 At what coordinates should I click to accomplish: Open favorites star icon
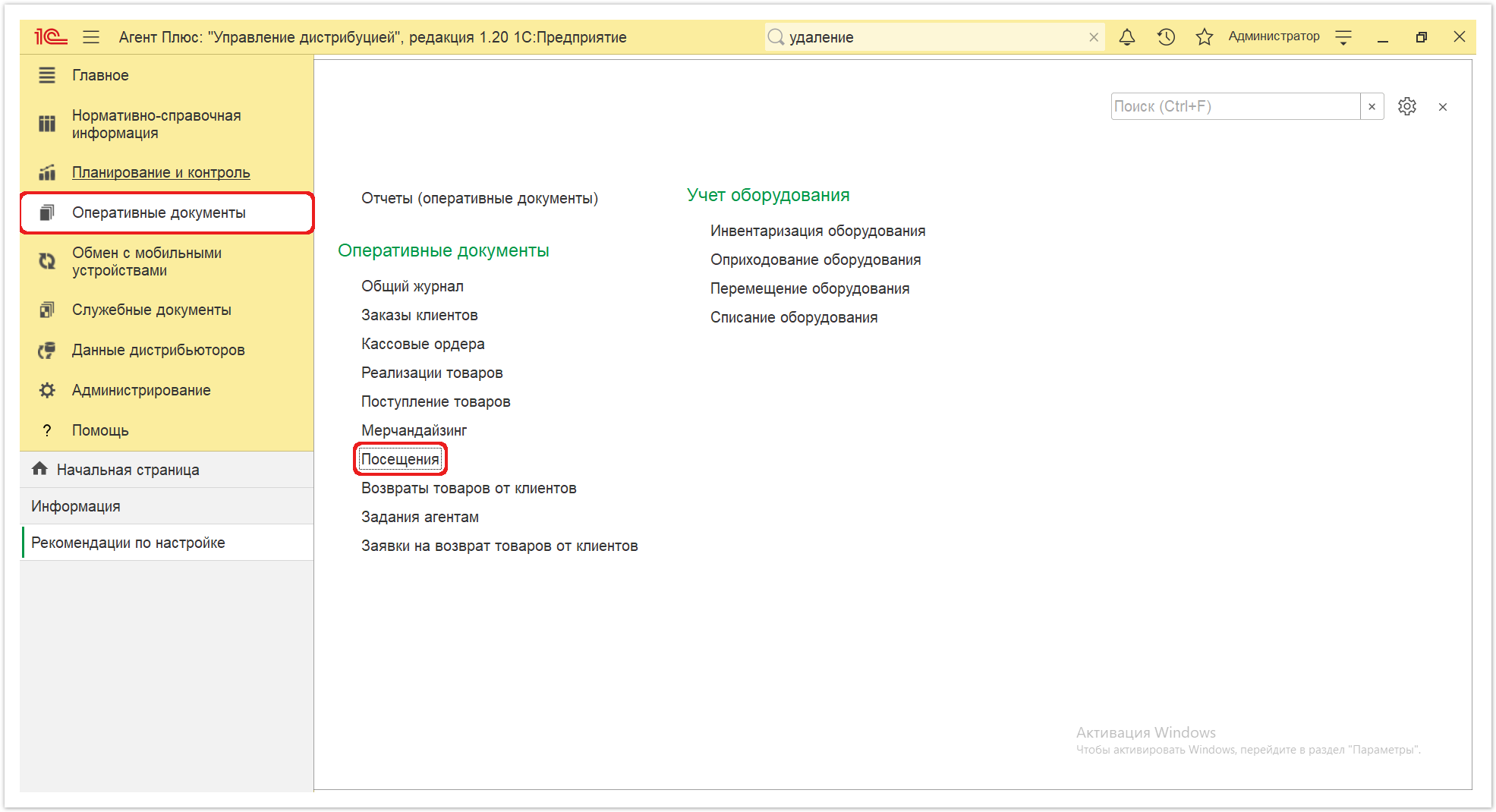coord(1205,36)
